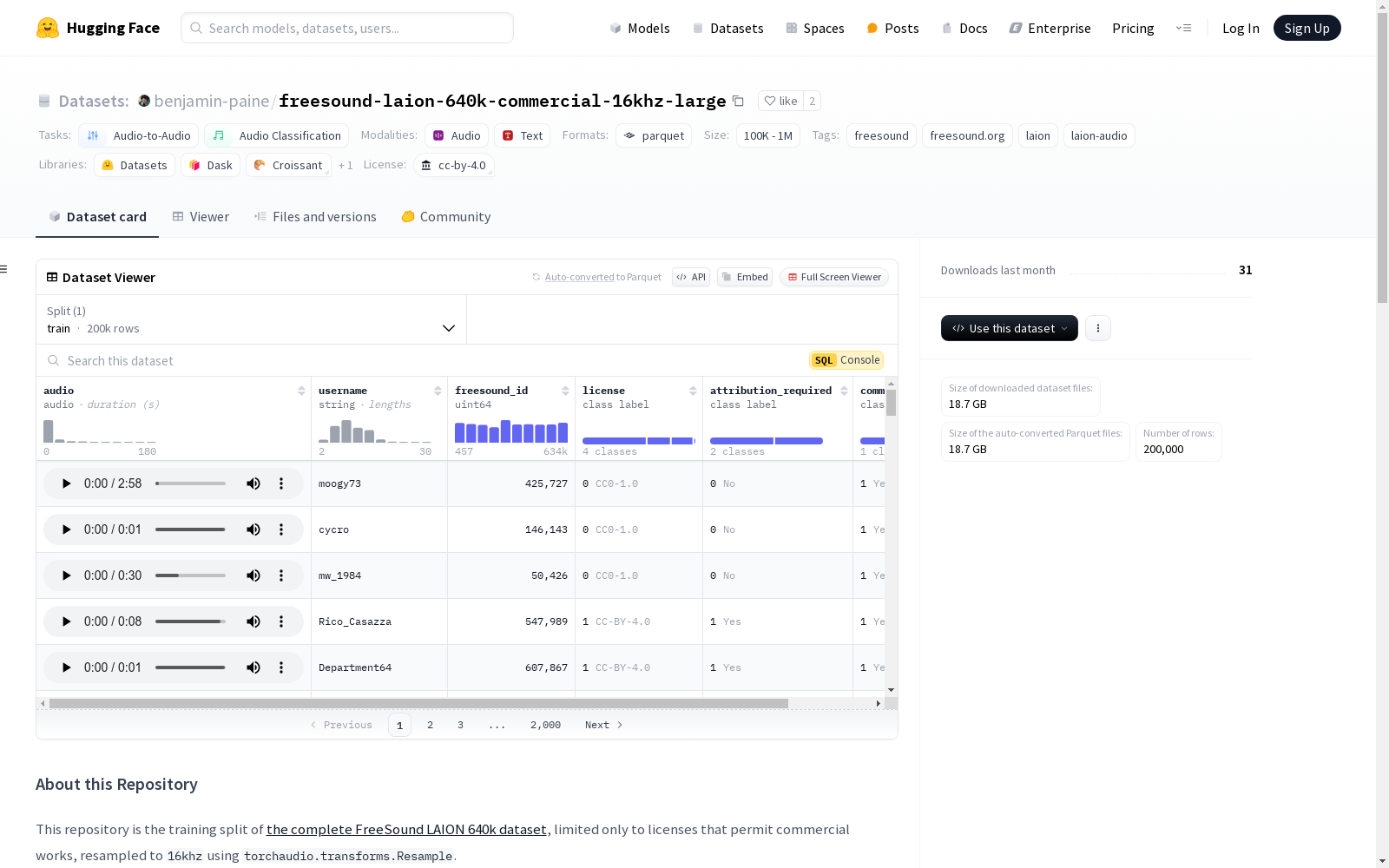Mute the Rico_Casazza audio player
Image resolution: width=1389 pixels, height=868 pixels.
(x=253, y=621)
